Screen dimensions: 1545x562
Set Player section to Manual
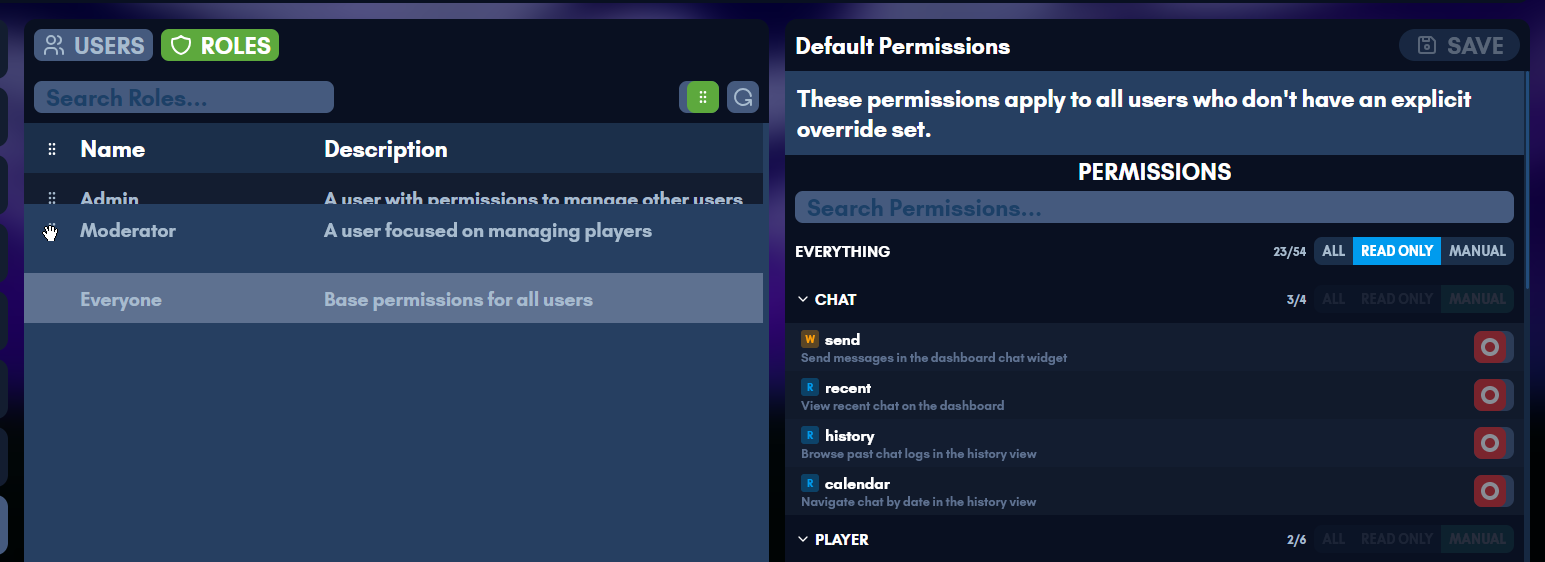click(1477, 539)
